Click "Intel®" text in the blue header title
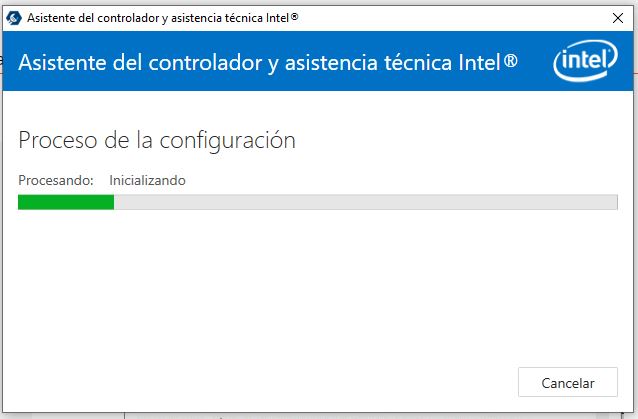Screen dimensions: 638x419 (x=487, y=62)
